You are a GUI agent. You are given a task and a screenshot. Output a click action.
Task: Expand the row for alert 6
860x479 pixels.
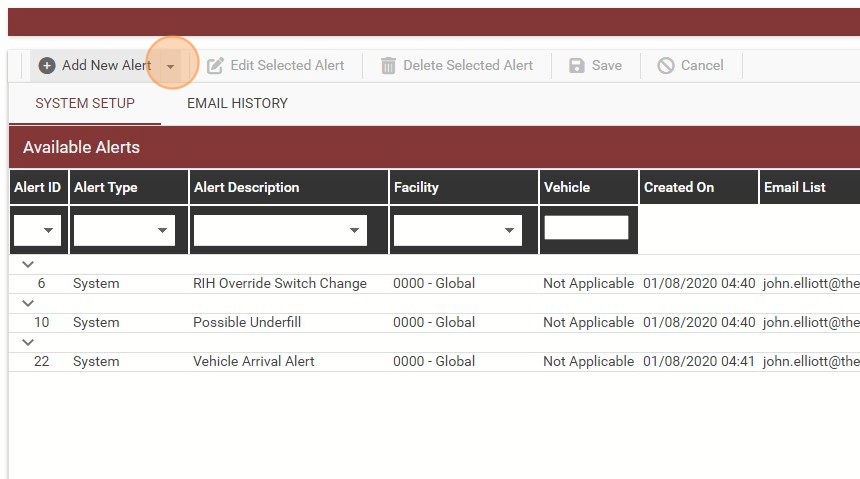tap(28, 264)
